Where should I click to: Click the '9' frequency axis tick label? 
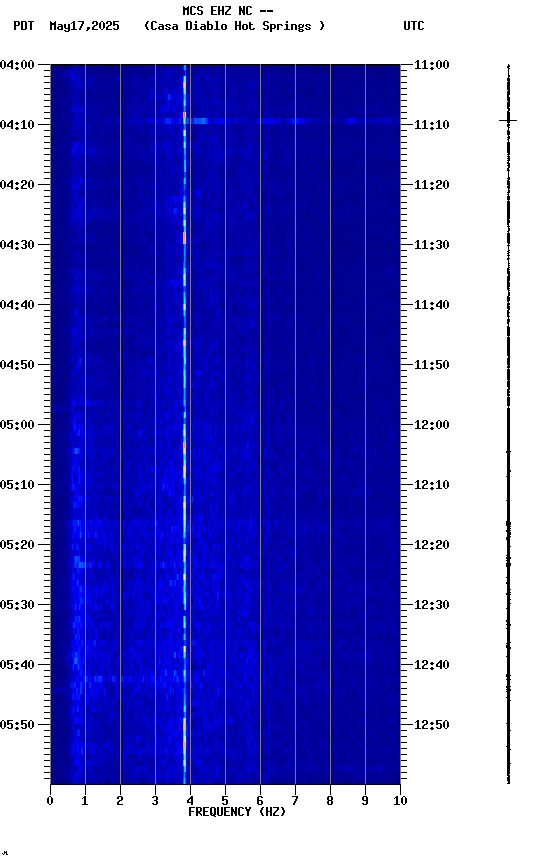pos(365,801)
